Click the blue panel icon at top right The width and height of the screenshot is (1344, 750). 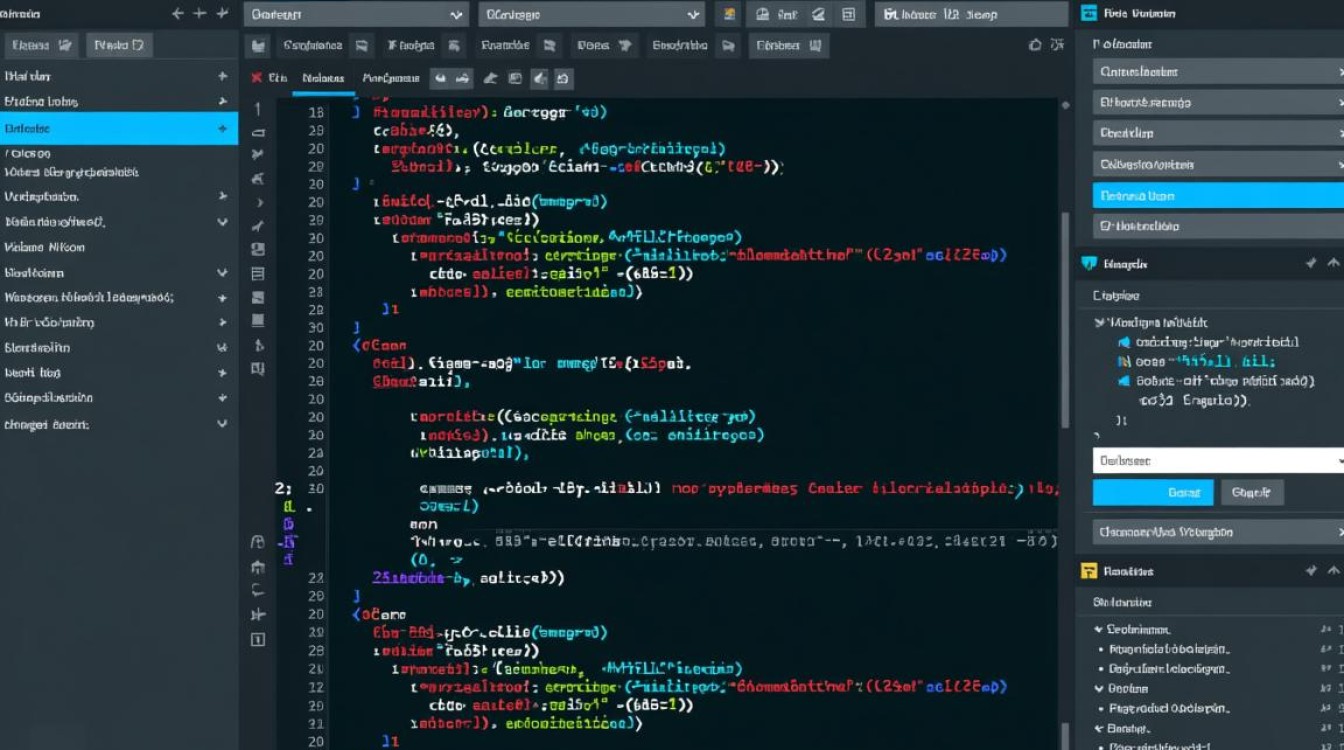[x=1089, y=14]
